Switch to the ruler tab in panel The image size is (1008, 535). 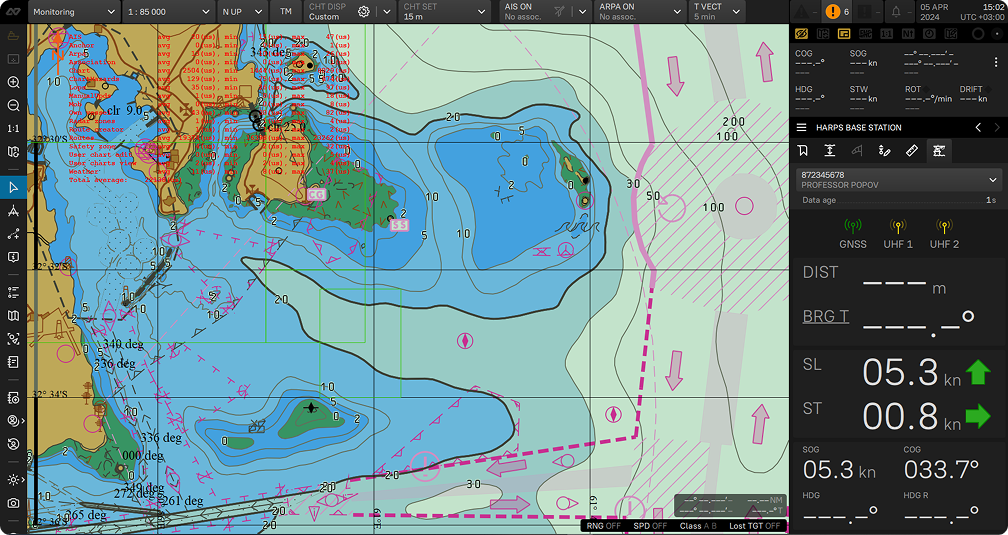[911, 151]
